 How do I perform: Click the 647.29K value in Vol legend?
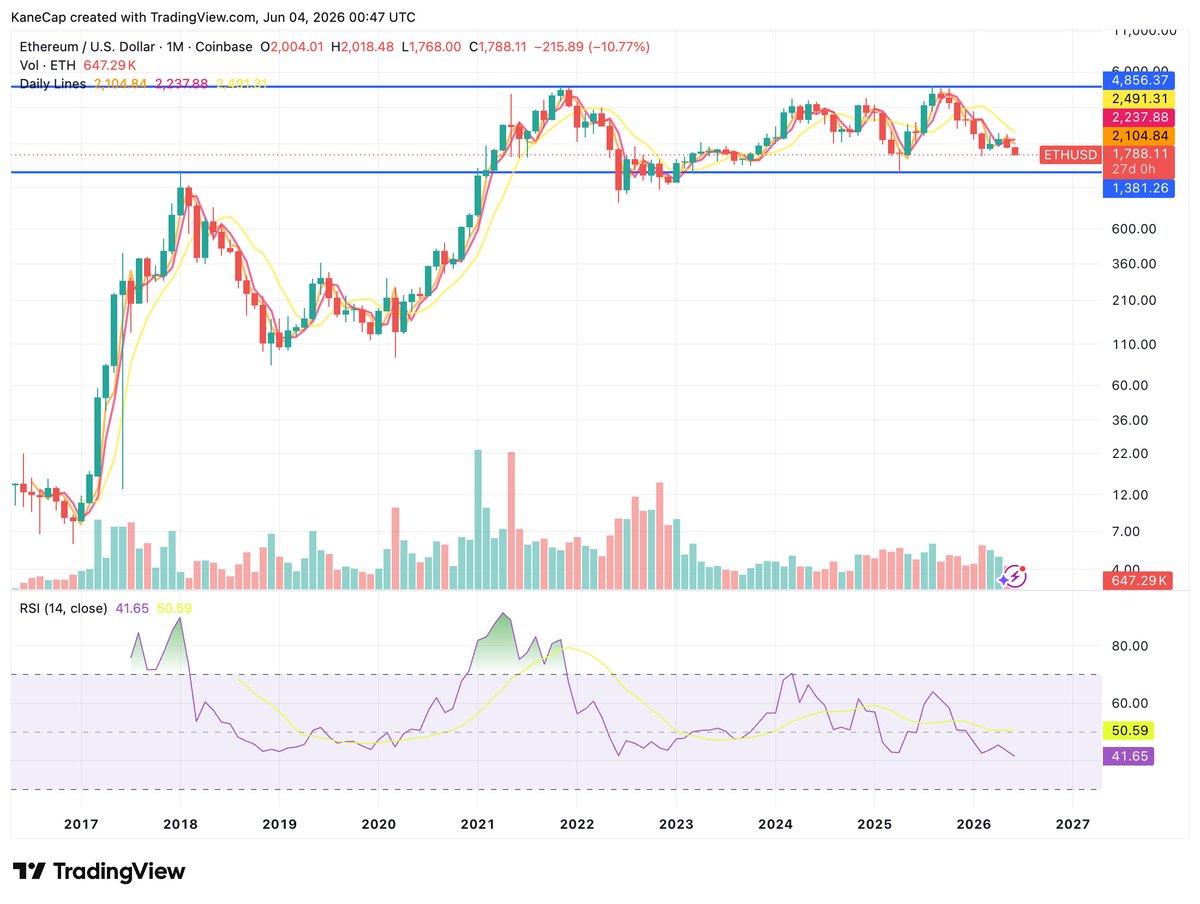[109, 66]
